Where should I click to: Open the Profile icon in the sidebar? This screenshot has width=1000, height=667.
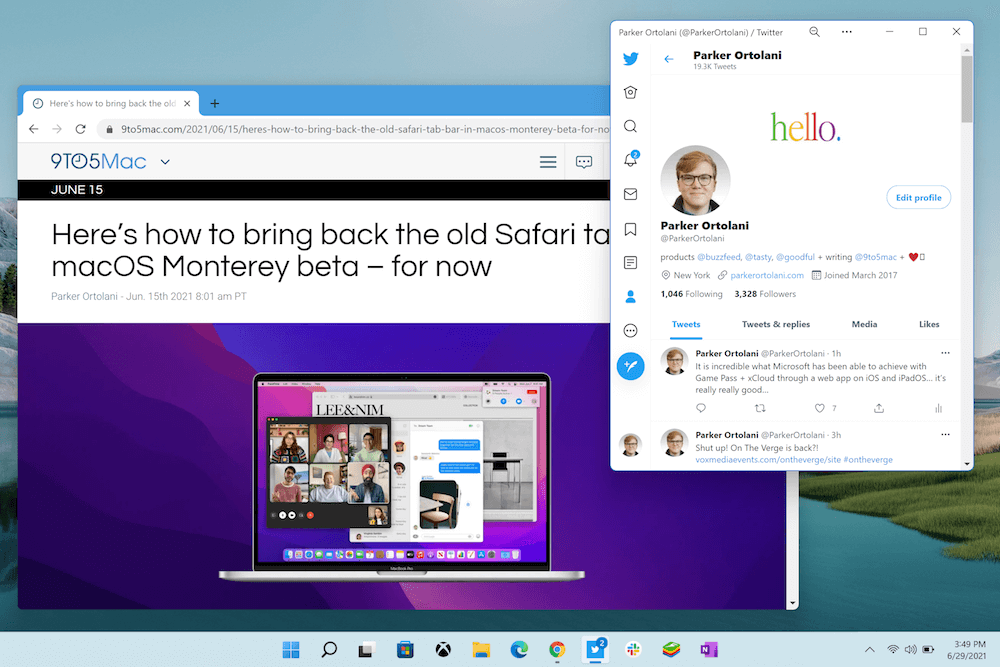pos(630,296)
